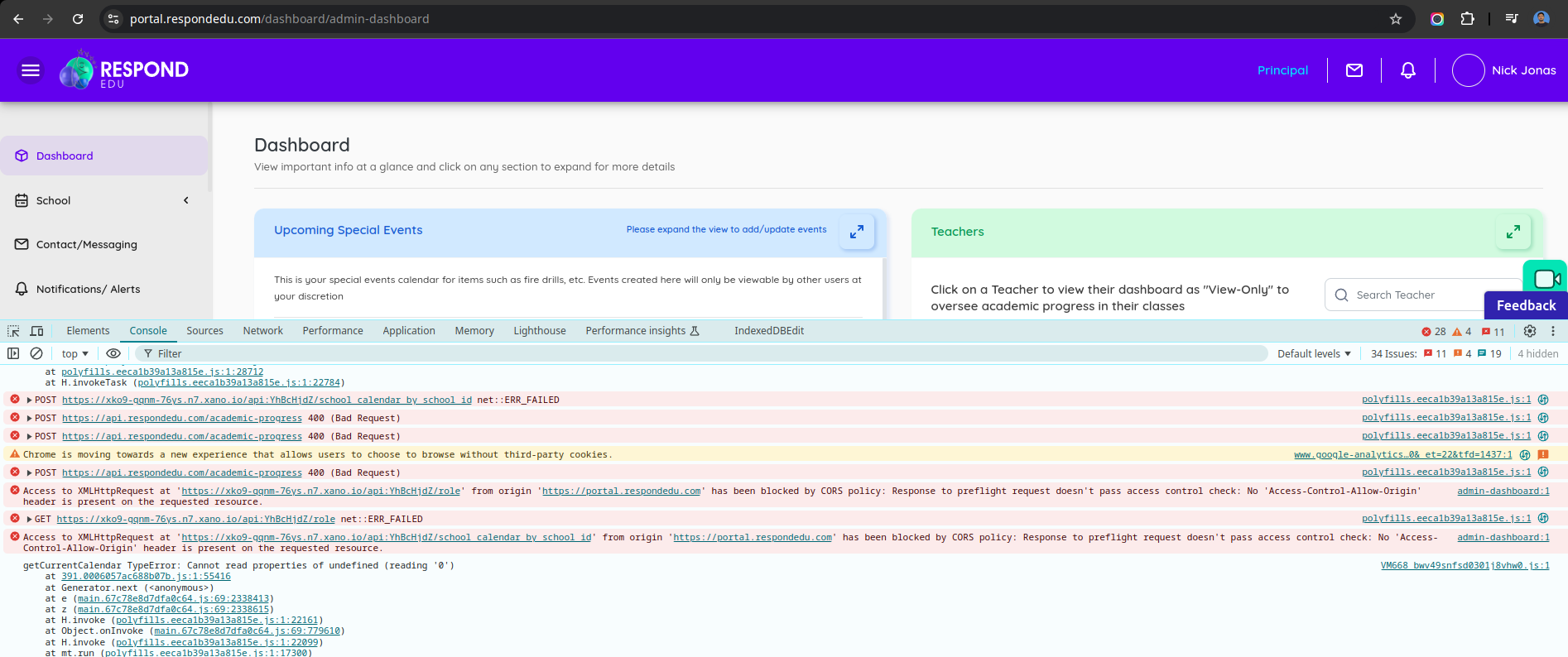Expand the Upcoming Special Events panel

click(x=856, y=232)
